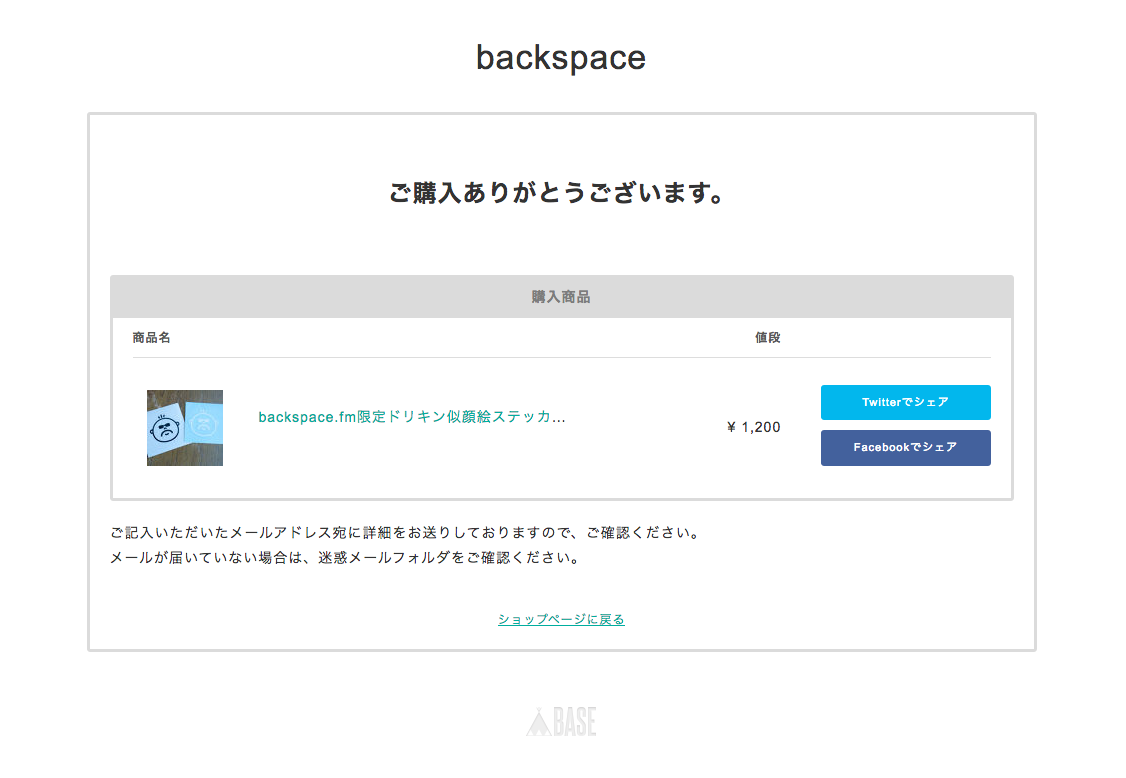Image resolution: width=1126 pixels, height=778 pixels.
Task: Share purchase via Twitterでシェア button
Action: pos(906,402)
